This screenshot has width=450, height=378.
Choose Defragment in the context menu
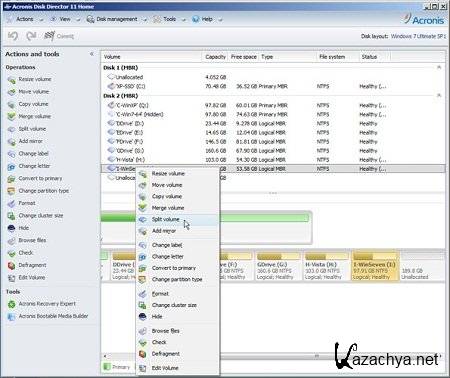[178, 354]
